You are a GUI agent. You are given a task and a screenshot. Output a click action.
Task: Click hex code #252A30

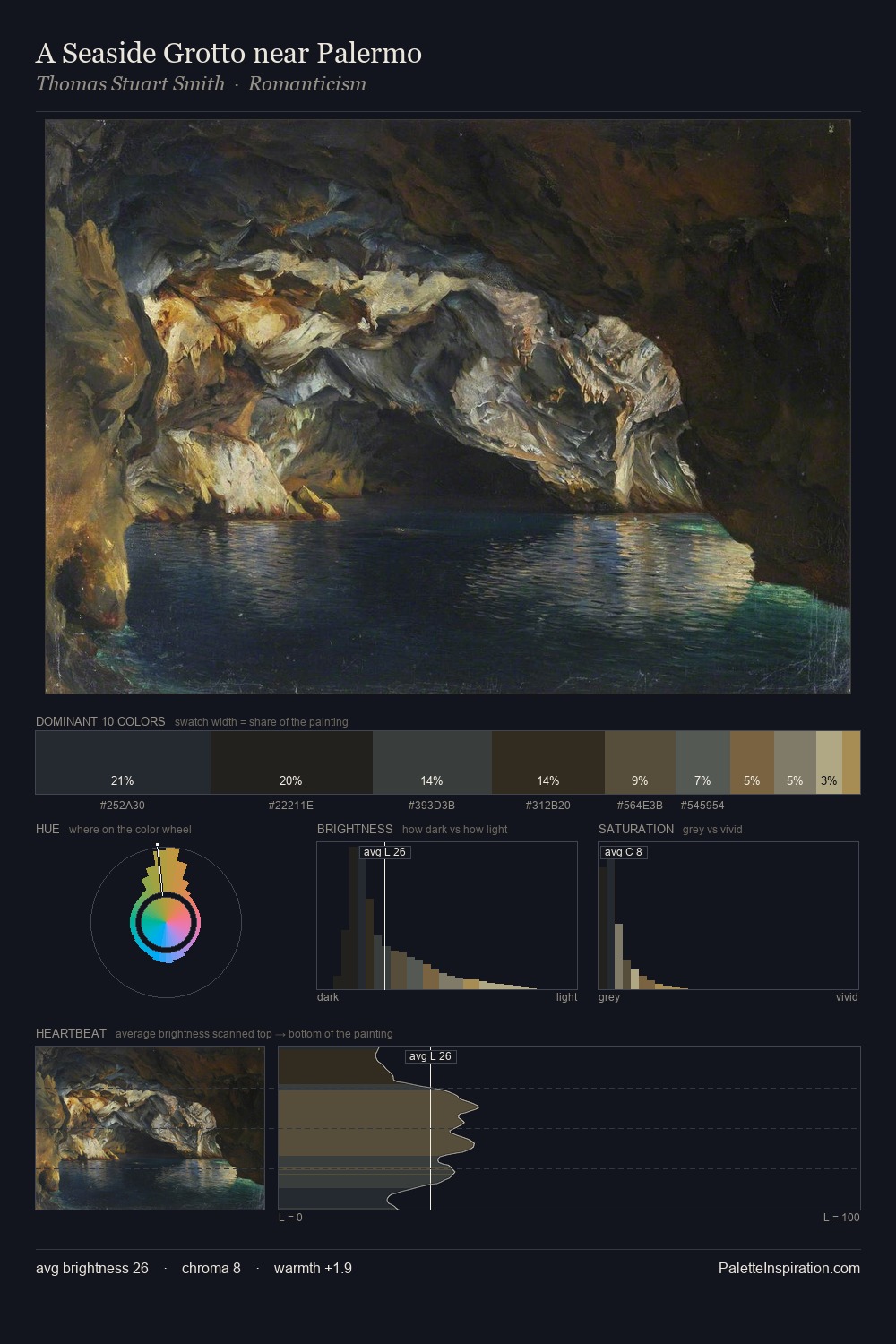[x=123, y=806]
